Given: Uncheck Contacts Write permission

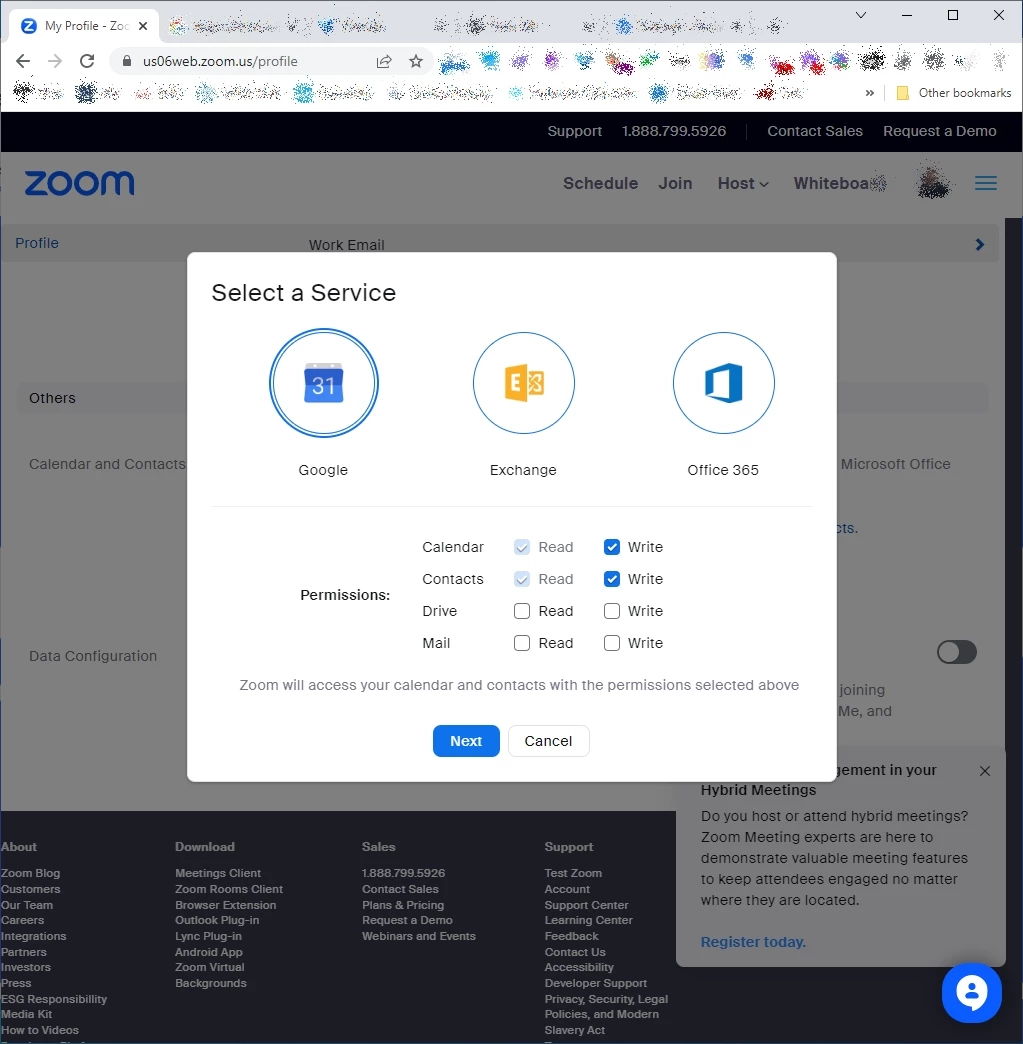Looking at the screenshot, I should click(x=612, y=579).
